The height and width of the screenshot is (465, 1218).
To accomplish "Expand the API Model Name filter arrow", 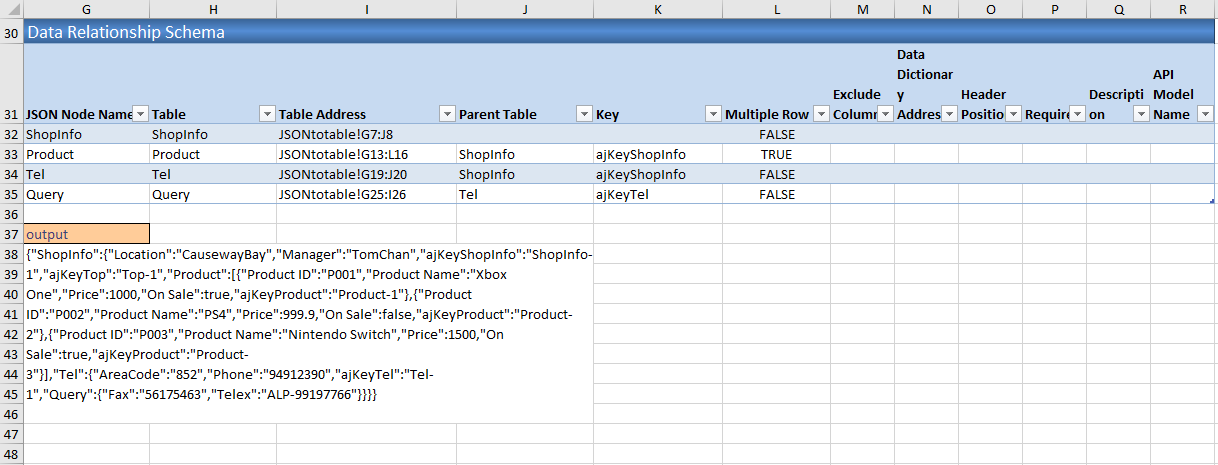I will point(1204,114).
